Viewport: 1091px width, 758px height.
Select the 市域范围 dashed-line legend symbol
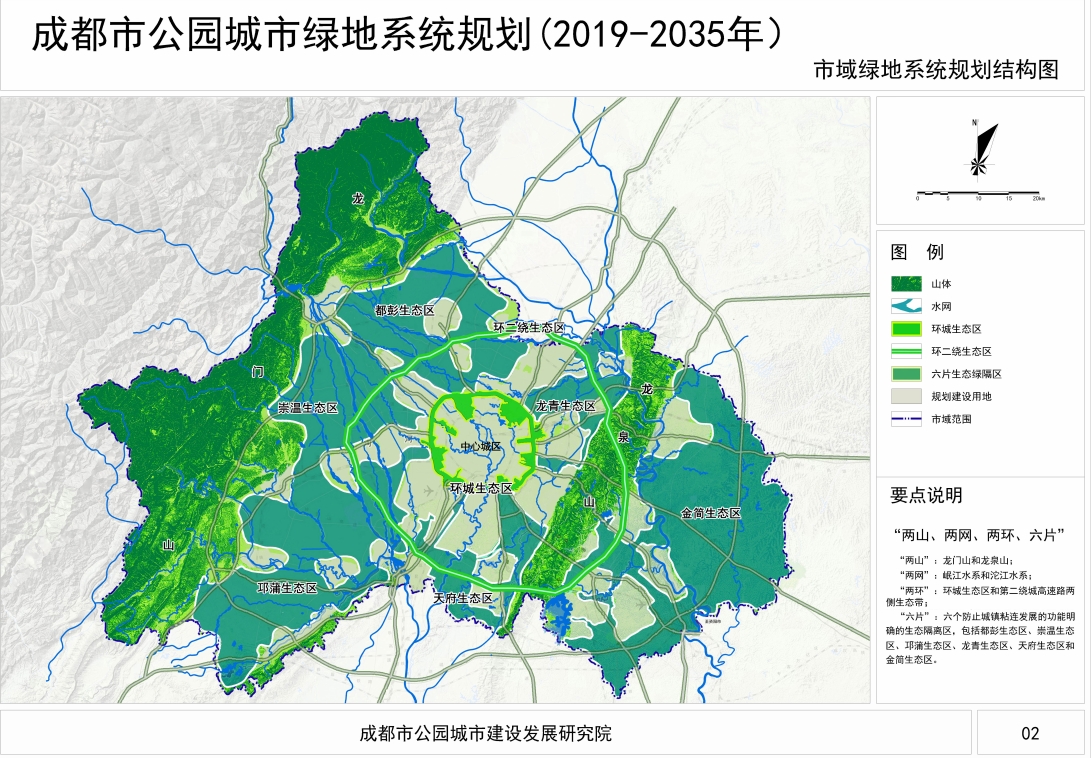pos(906,420)
